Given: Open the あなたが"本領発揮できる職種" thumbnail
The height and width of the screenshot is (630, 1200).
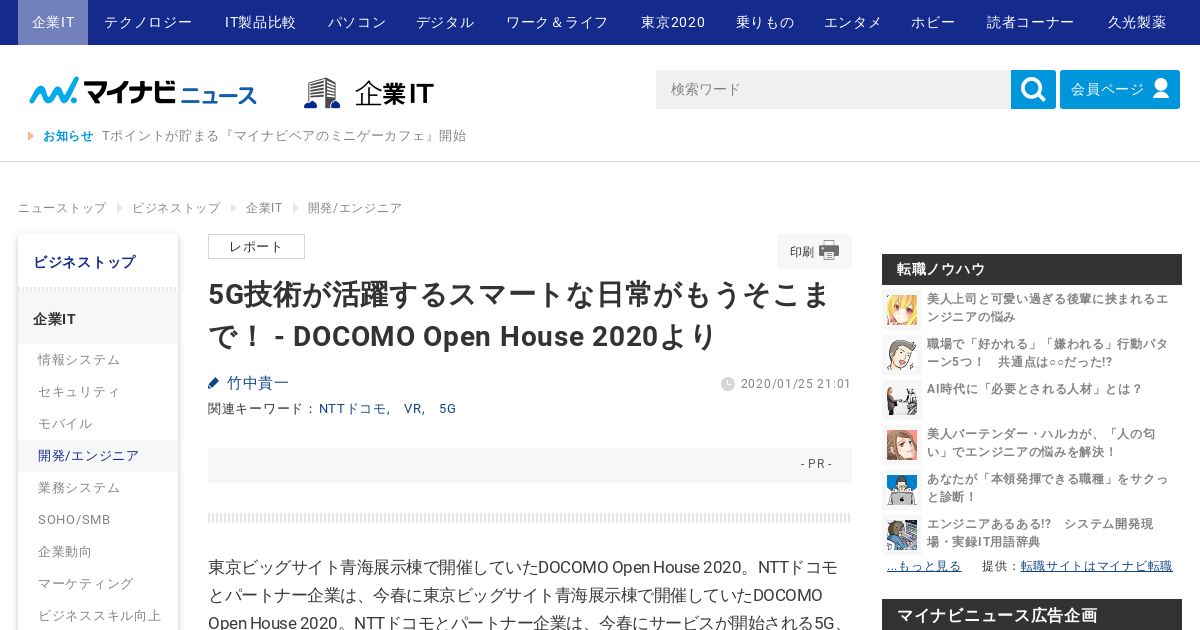Looking at the screenshot, I should tap(902, 489).
